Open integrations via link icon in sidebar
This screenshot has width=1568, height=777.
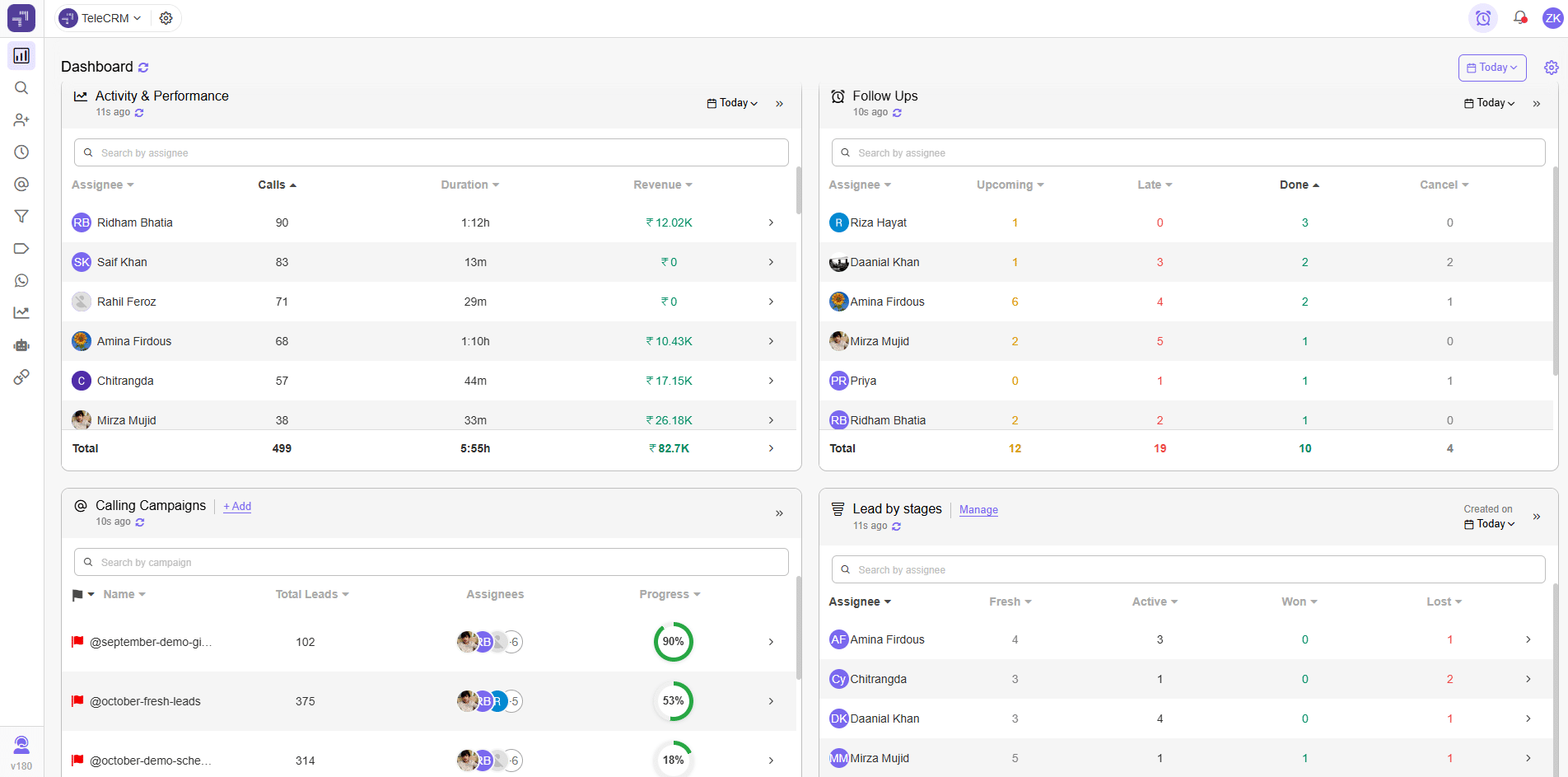tap(21, 377)
